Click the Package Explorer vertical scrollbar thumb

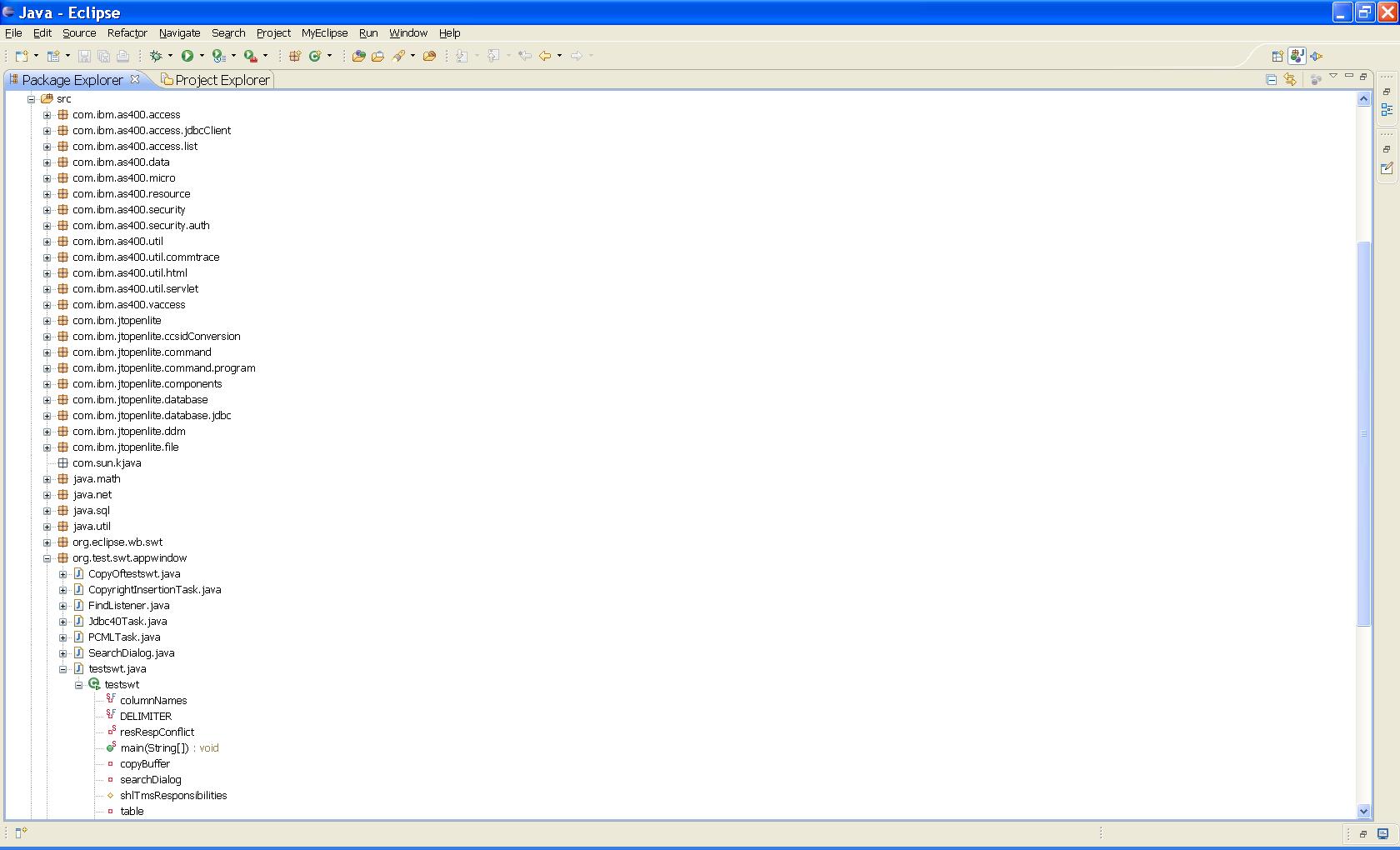click(1364, 433)
